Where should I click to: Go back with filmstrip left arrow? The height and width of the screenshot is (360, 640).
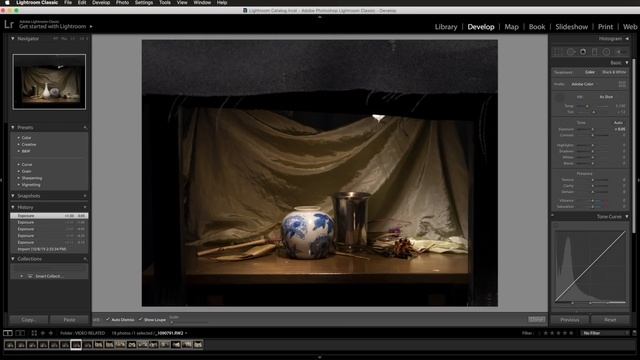click(x=43, y=333)
